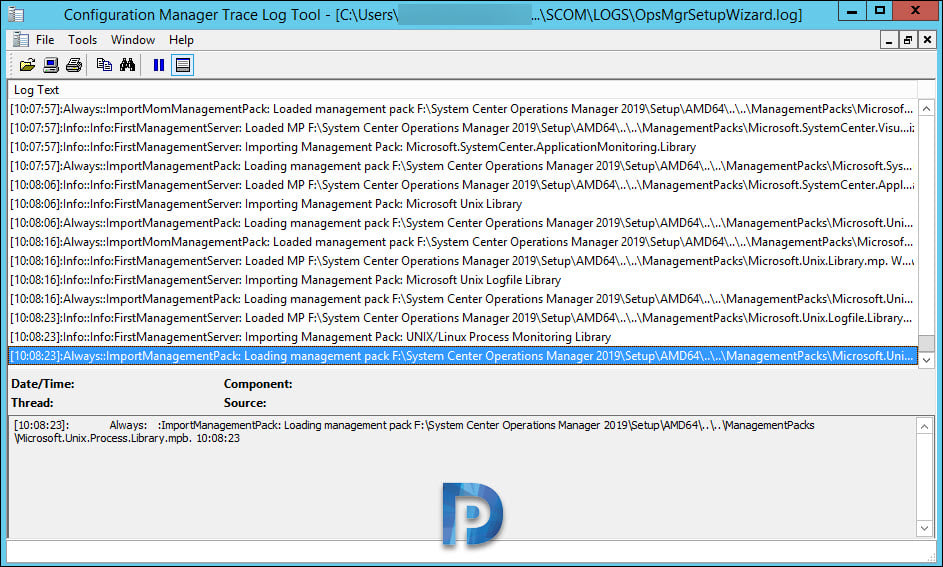This screenshot has height=567, width=943.
Task: Open the File menu
Action: (45, 40)
